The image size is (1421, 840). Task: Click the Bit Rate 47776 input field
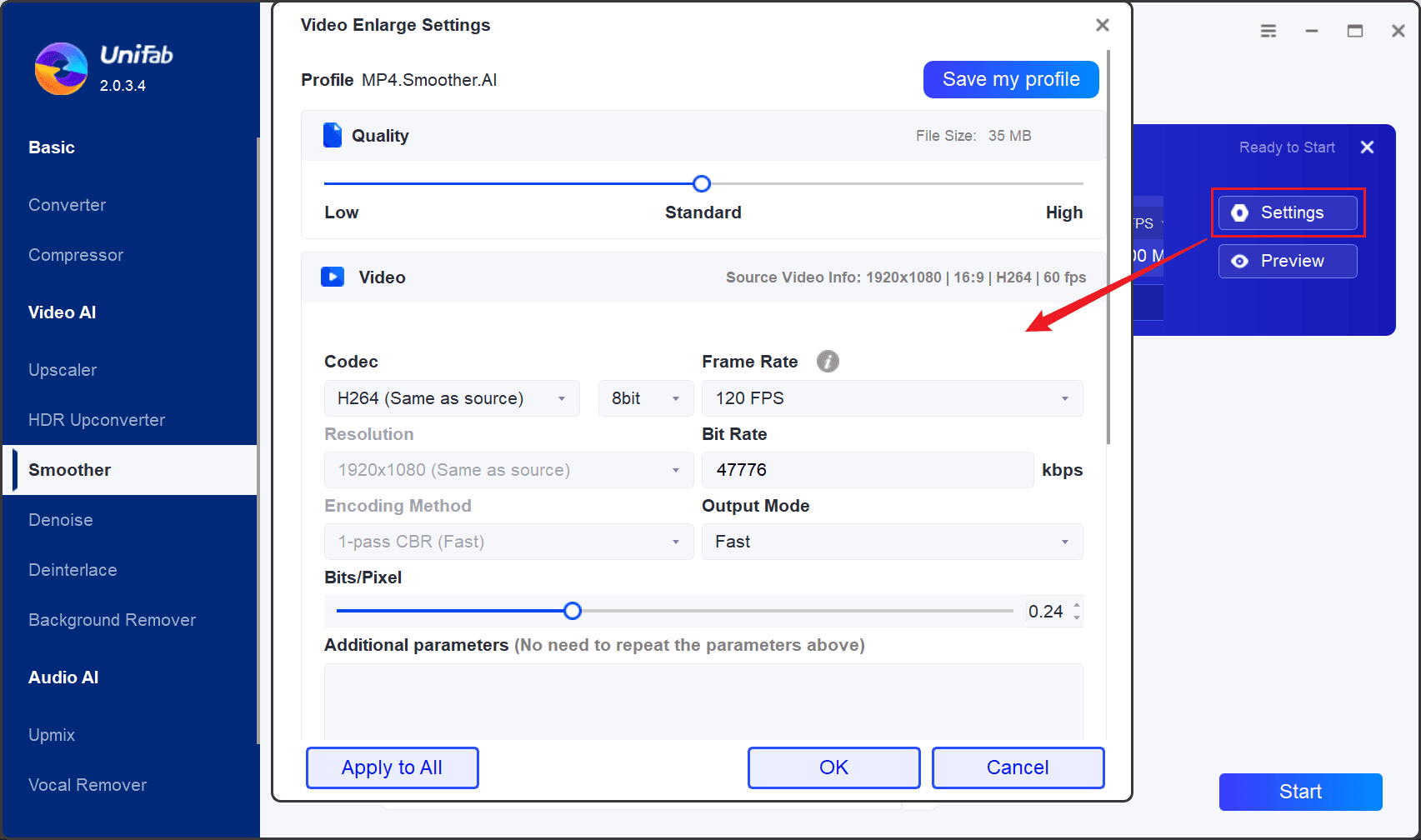click(x=868, y=470)
